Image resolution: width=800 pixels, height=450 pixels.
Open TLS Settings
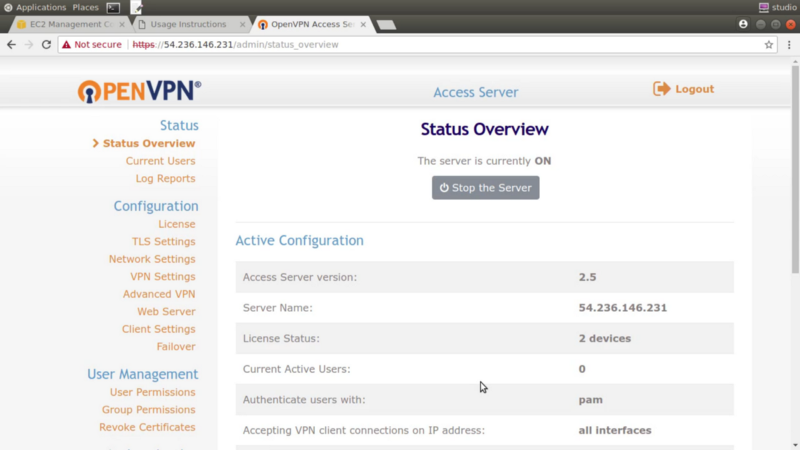click(163, 241)
